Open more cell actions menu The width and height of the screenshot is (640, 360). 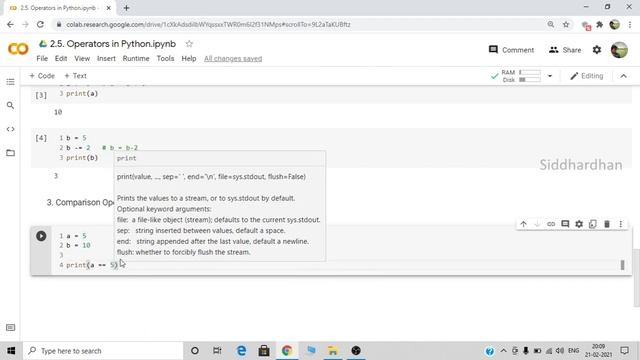coord(621,224)
